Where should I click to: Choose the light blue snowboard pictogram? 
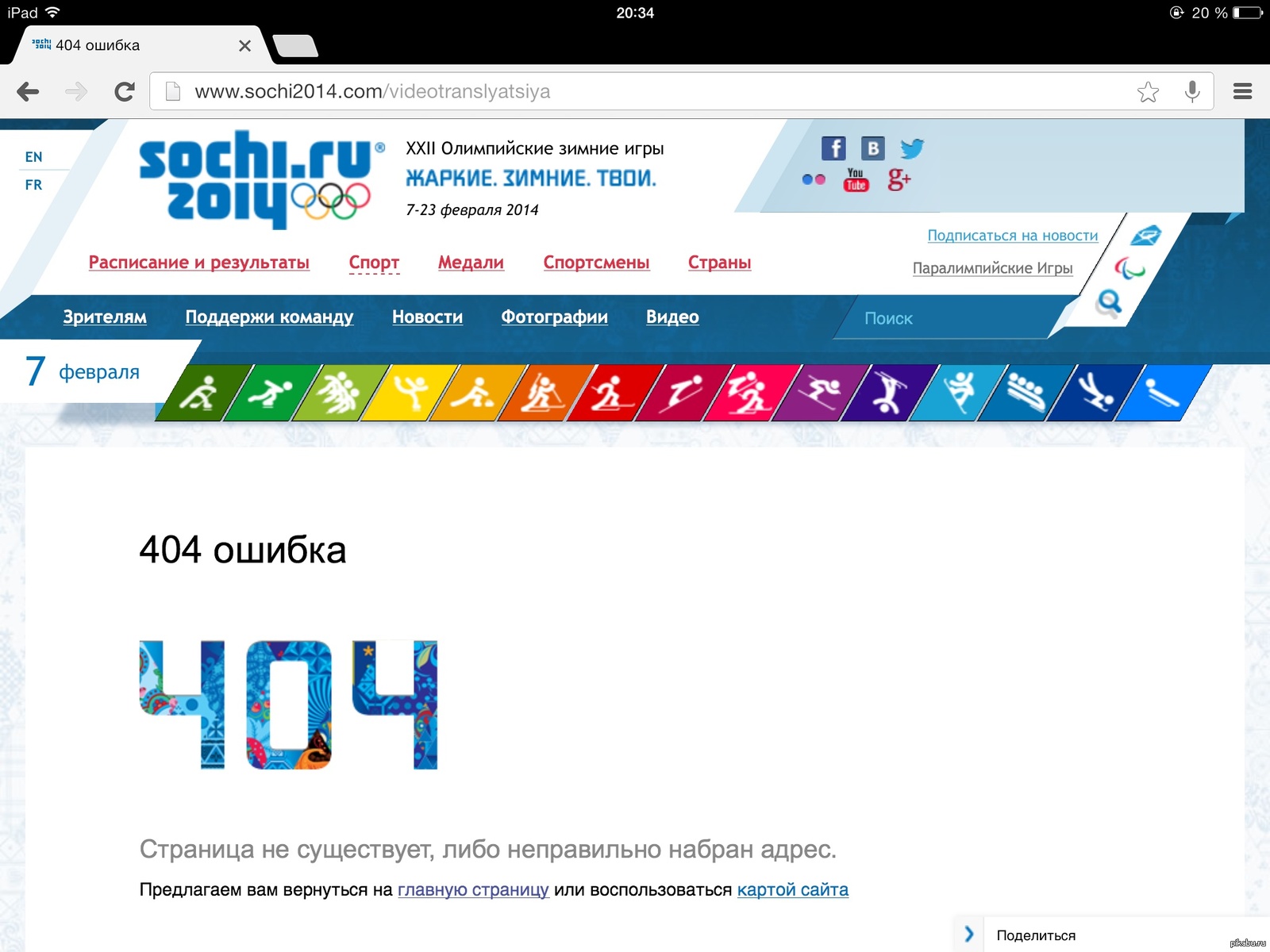[960, 393]
